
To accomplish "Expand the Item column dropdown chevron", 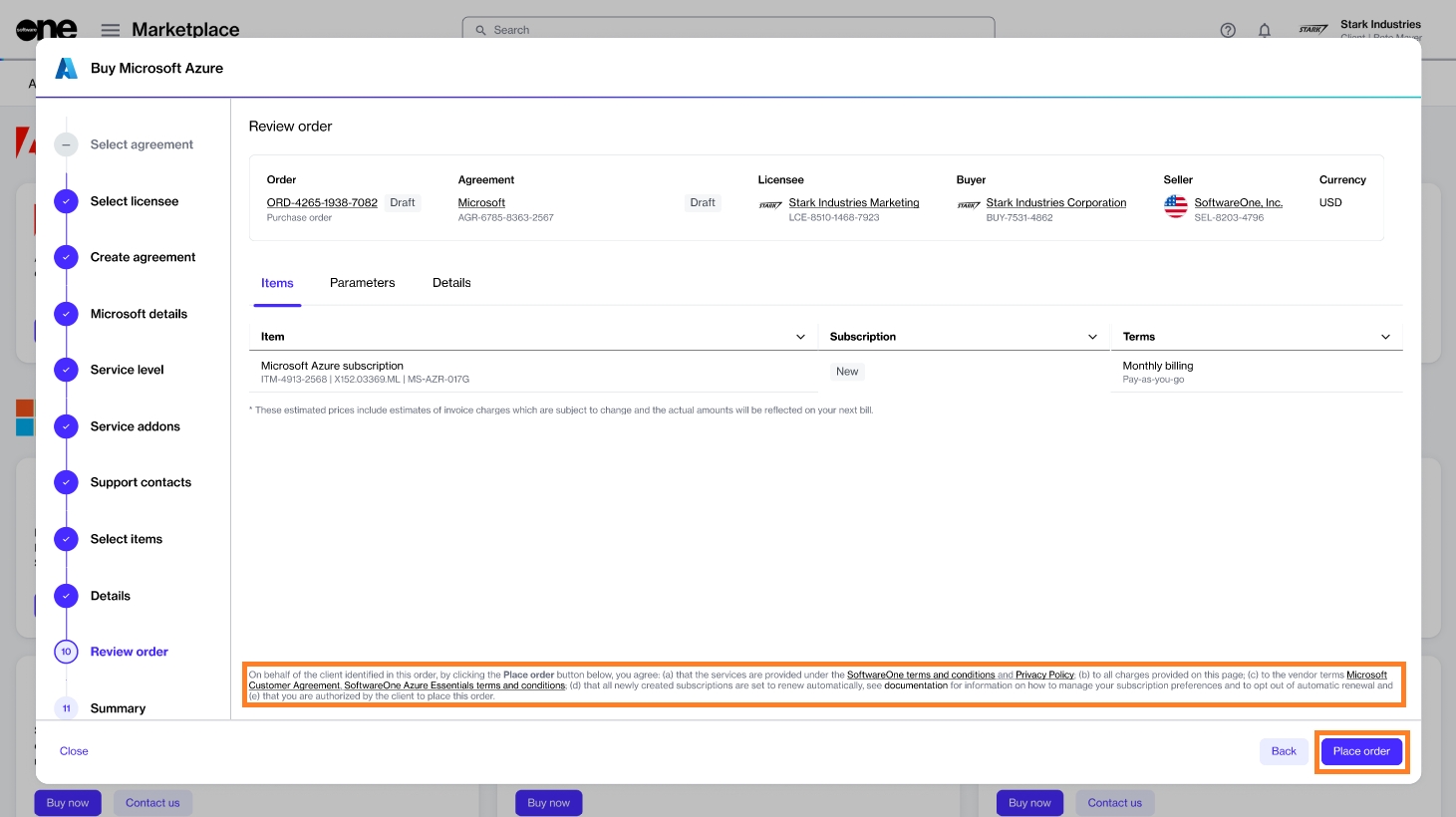I will pyautogui.click(x=800, y=337).
